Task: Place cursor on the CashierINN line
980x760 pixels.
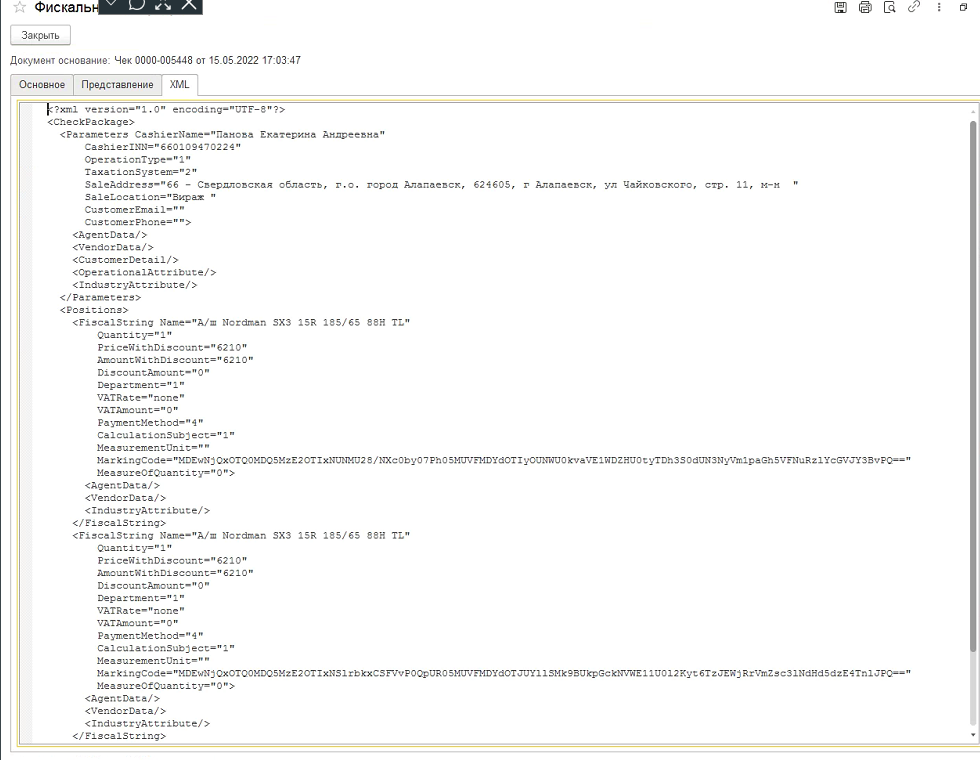Action: pos(162,147)
